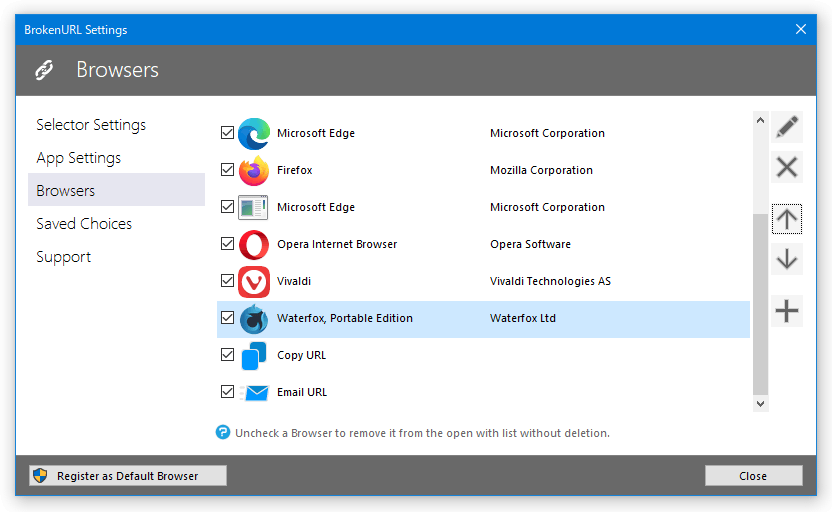Image resolution: width=832 pixels, height=512 pixels.
Task: Click the Copy URL label
Action: pos(301,355)
